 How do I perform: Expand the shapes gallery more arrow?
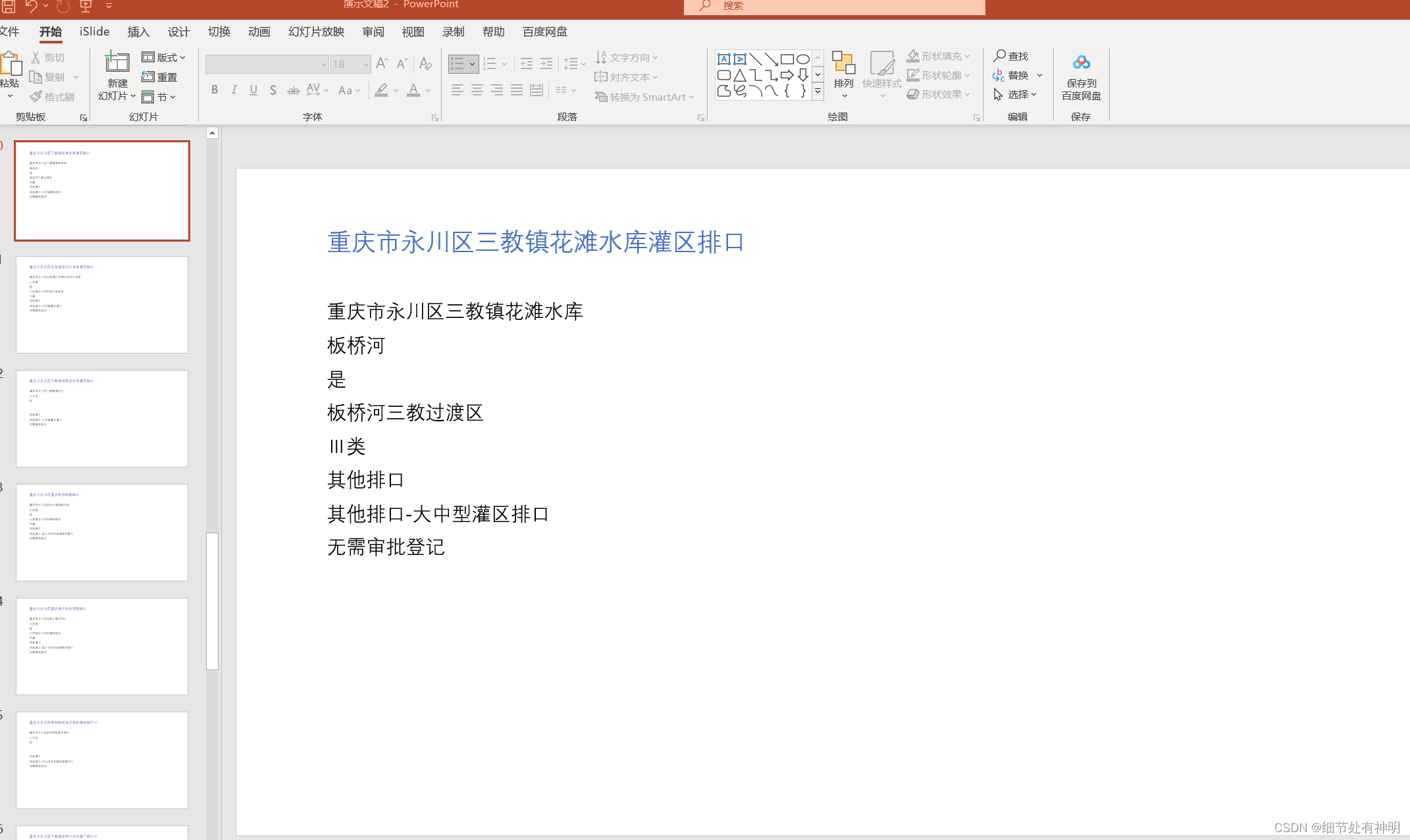point(818,92)
